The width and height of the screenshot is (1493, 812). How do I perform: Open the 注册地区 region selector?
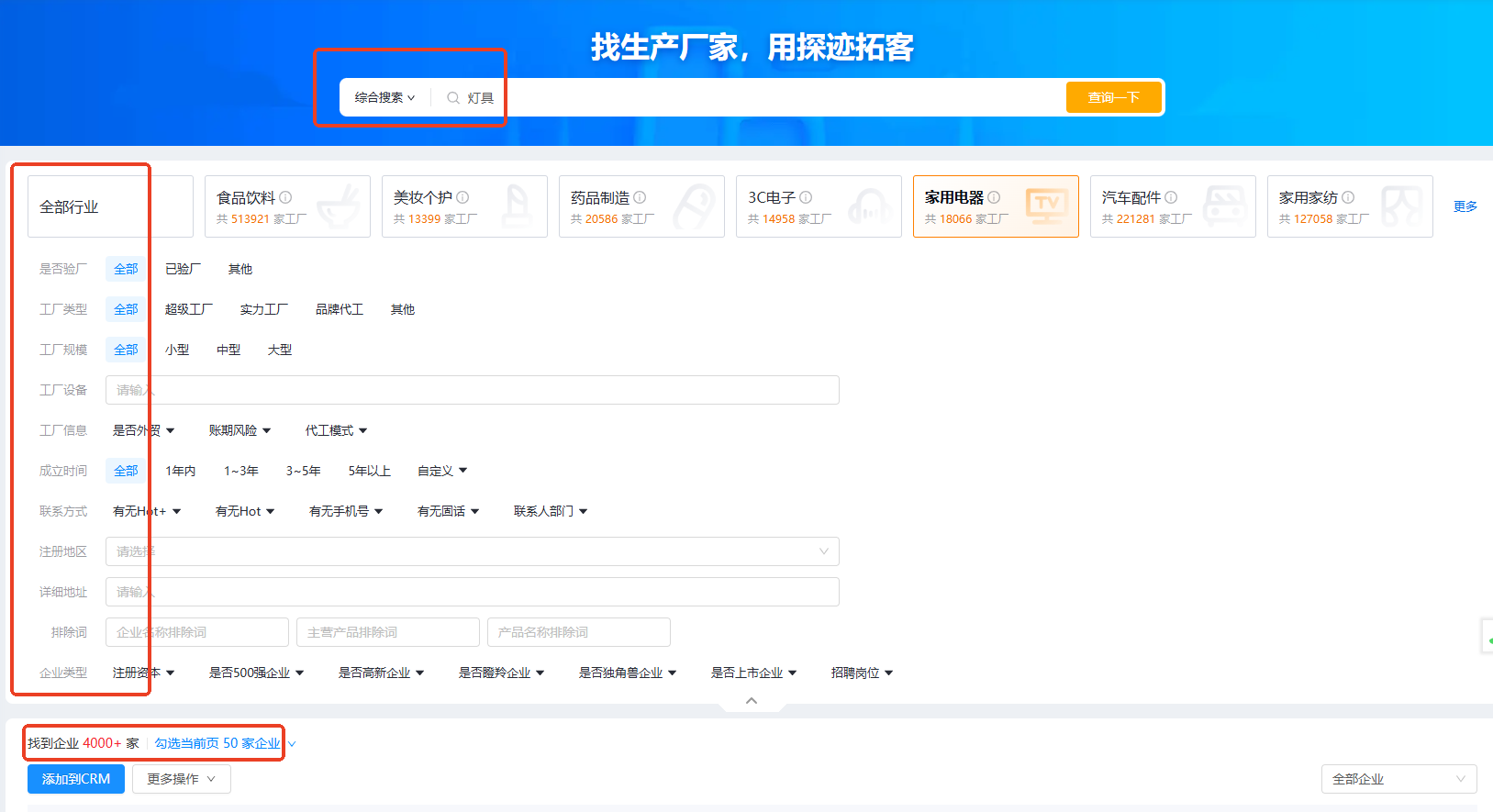click(x=473, y=551)
